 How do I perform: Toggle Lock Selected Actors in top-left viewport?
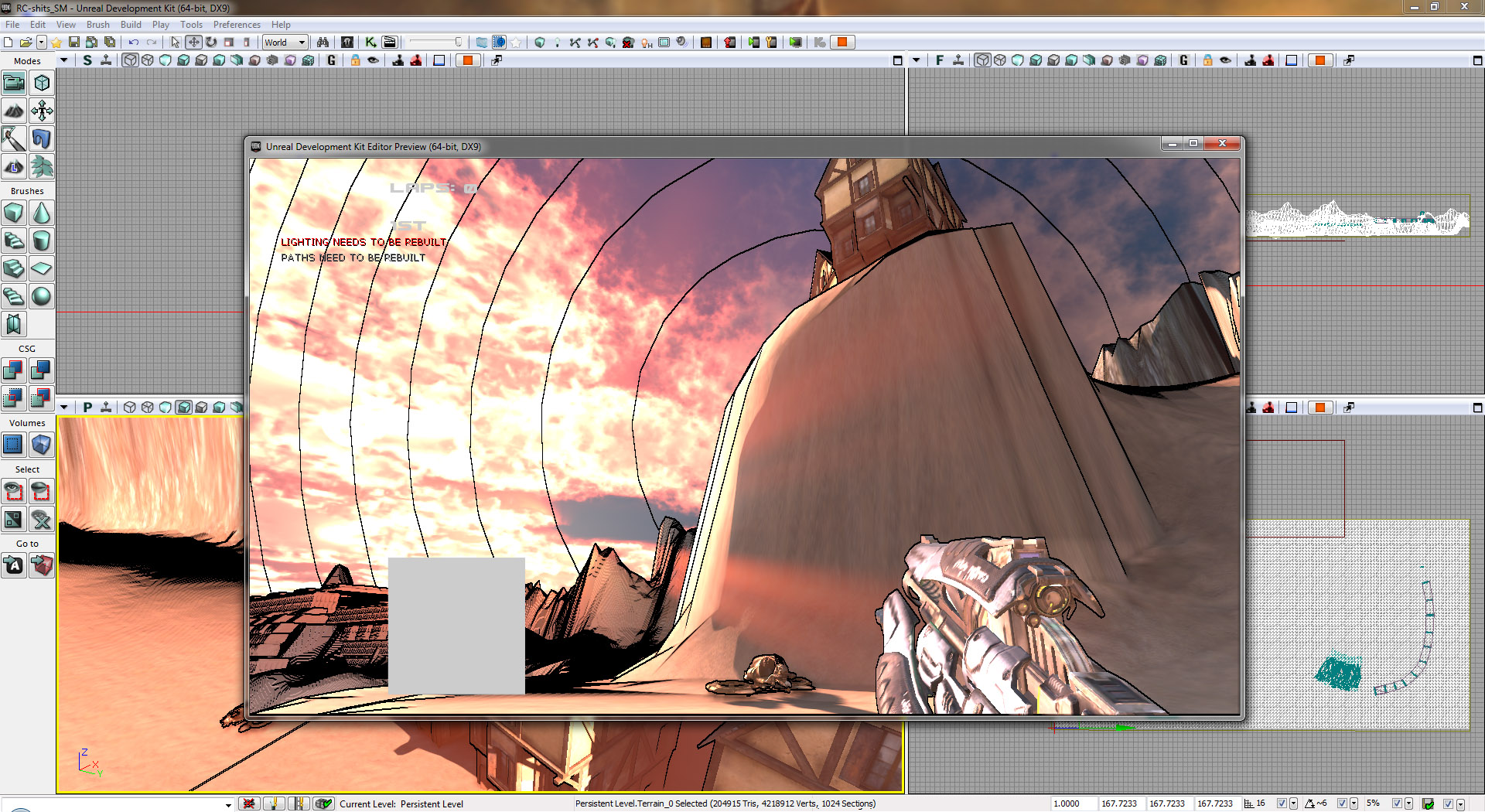pyautogui.click(x=356, y=60)
